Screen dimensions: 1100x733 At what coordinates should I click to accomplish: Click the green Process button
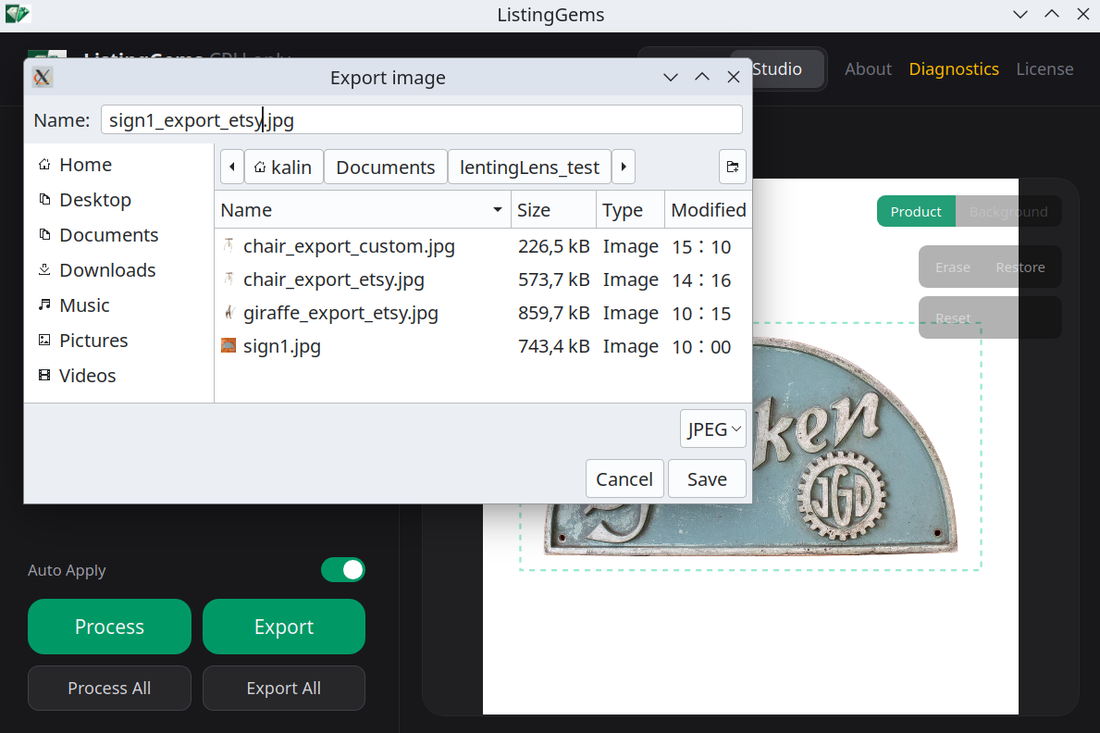pos(109,626)
